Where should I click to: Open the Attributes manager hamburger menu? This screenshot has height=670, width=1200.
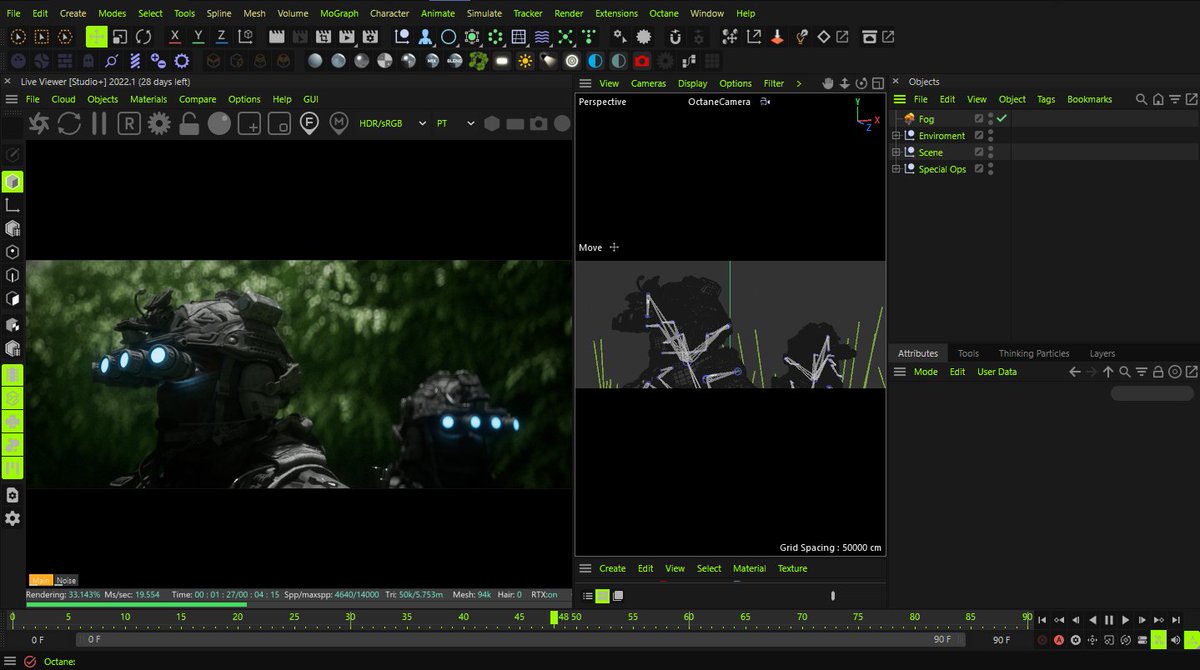[x=899, y=371]
